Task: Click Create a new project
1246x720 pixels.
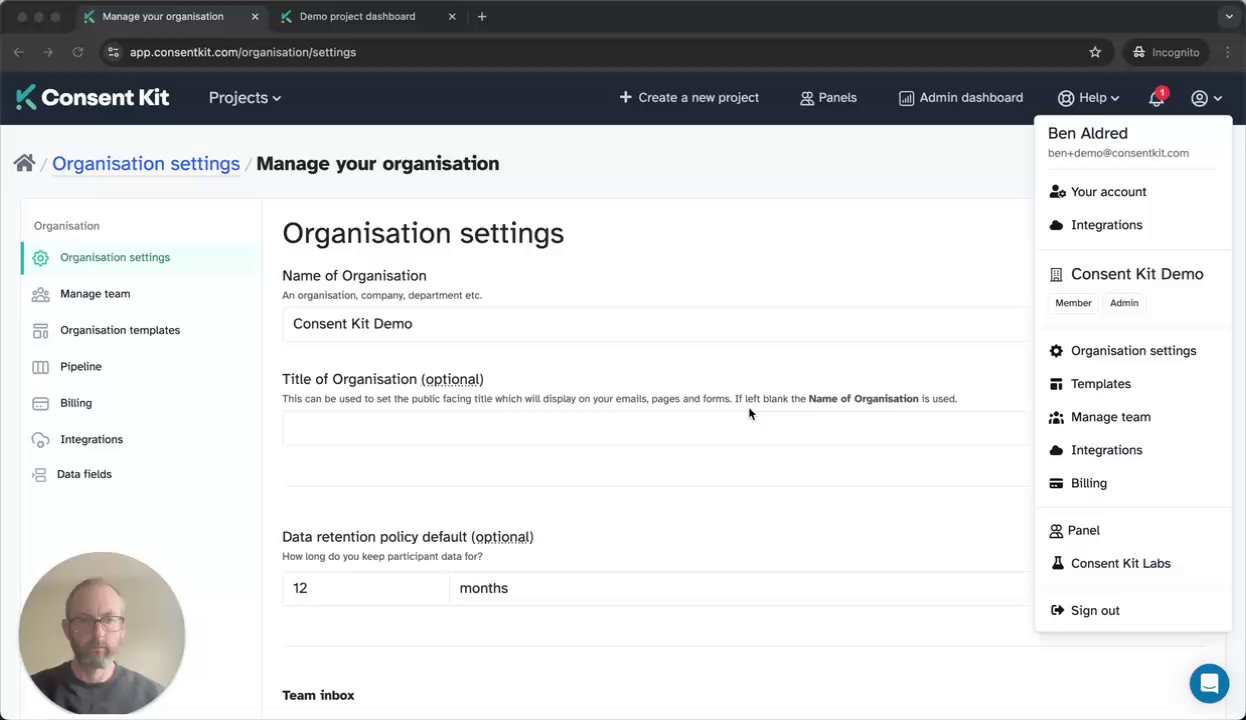Action: coord(689,98)
